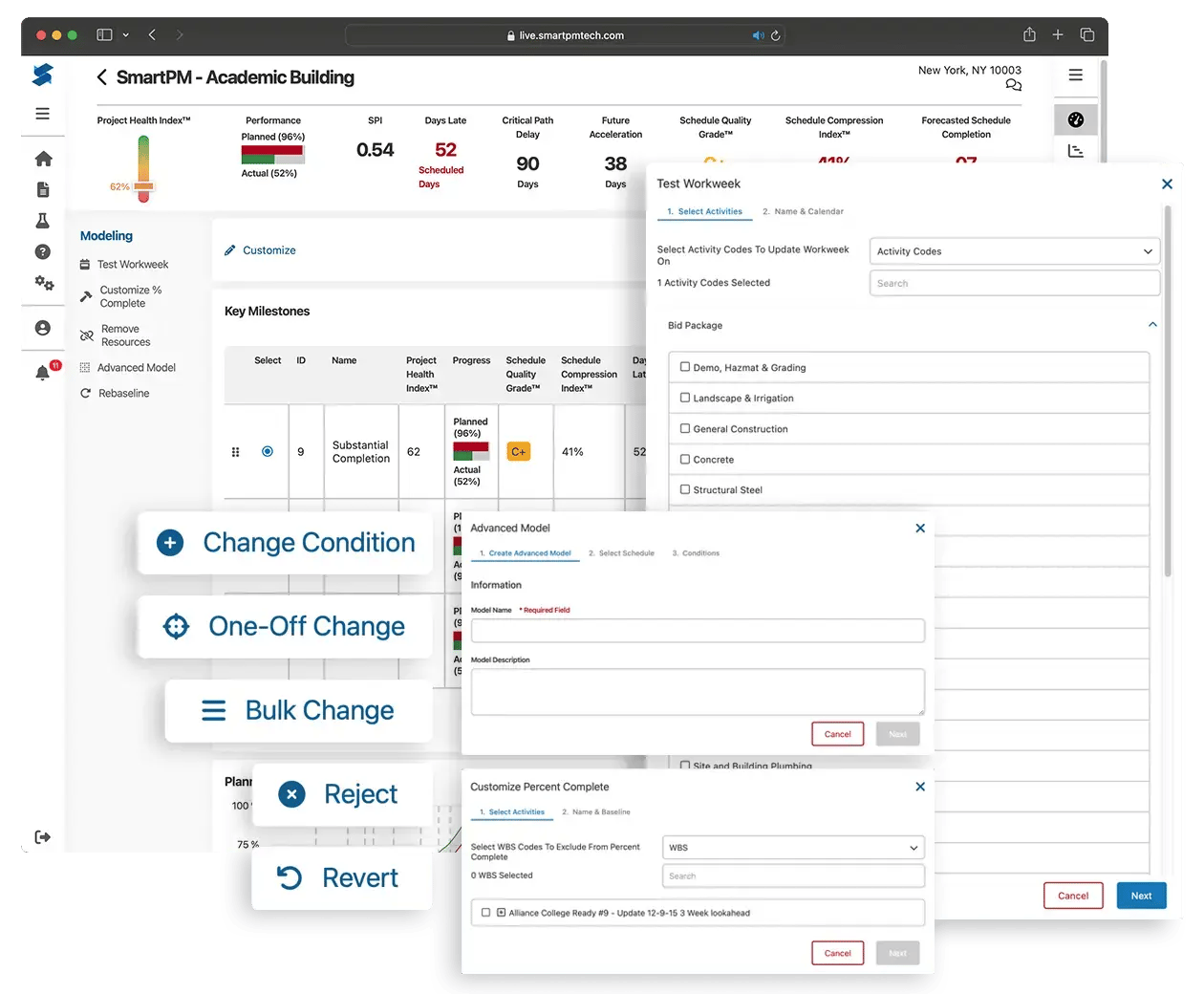Check General Construction

pos(685,428)
